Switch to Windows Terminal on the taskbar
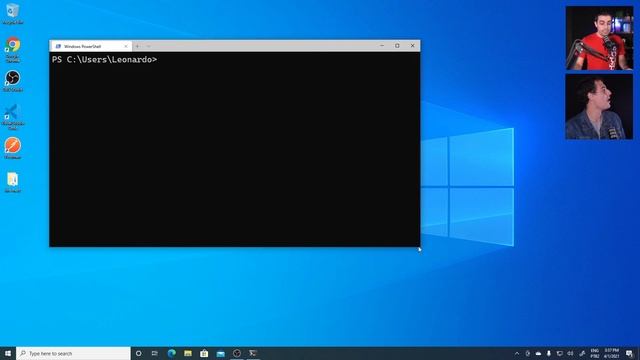Viewport: 640px width, 360px height. pos(253,353)
